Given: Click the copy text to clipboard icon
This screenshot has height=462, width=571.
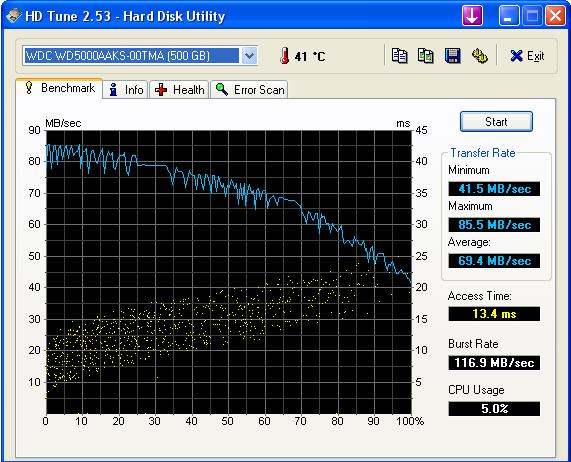Looking at the screenshot, I should (x=399, y=56).
